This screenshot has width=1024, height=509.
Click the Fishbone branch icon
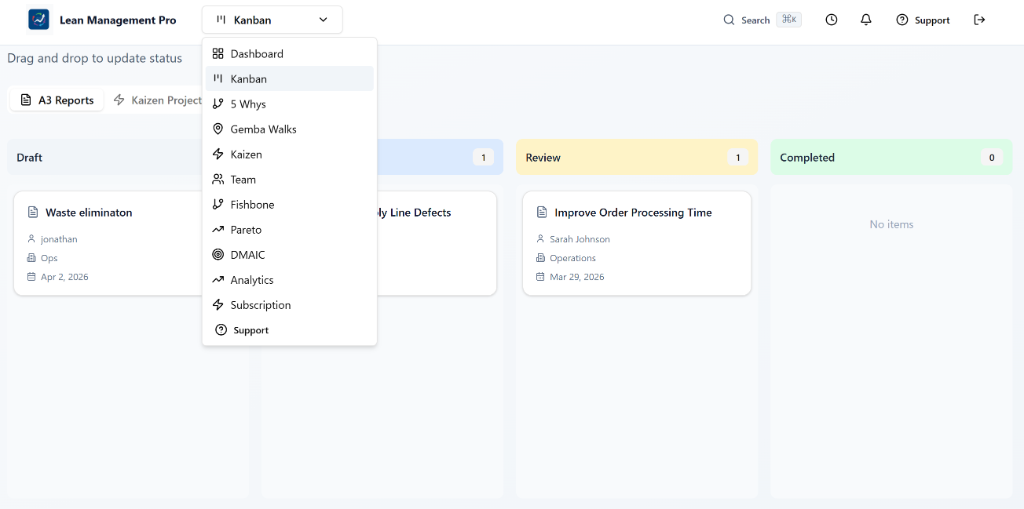[x=218, y=205]
